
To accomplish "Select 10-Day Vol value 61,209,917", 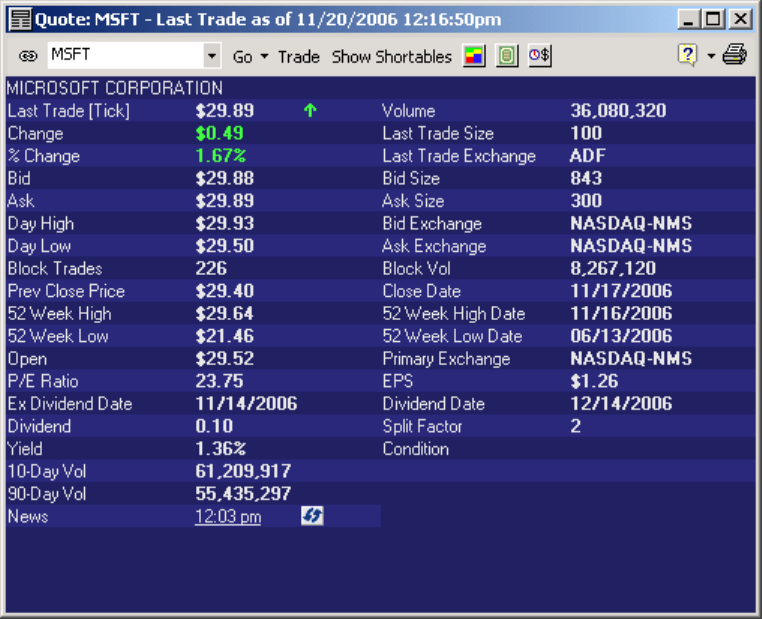I will click(x=243, y=471).
